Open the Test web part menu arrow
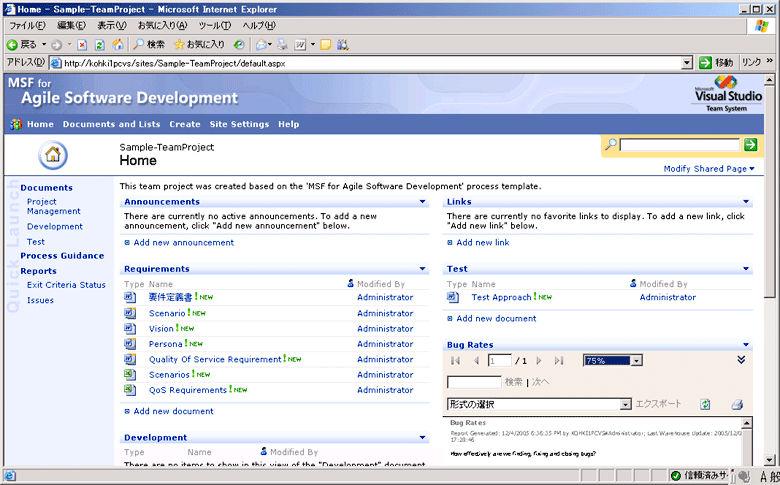Screen dimensions: 780x485 click(746, 269)
